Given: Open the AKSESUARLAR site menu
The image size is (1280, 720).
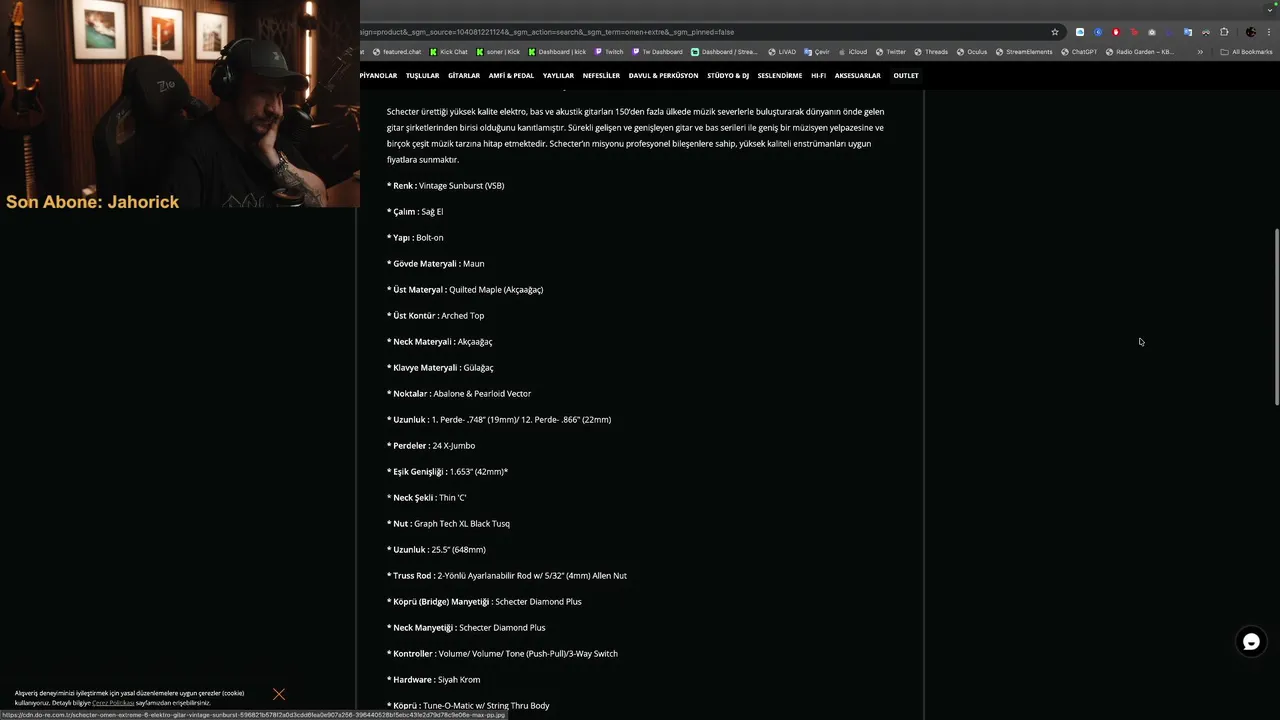Looking at the screenshot, I should pyautogui.click(x=858, y=76).
